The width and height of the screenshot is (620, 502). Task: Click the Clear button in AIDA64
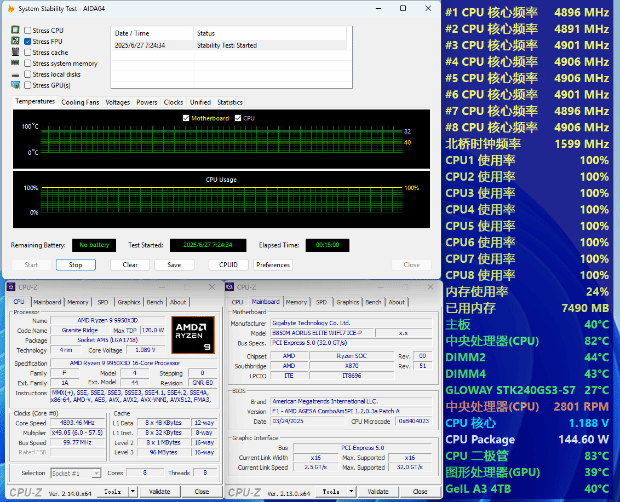click(130, 265)
